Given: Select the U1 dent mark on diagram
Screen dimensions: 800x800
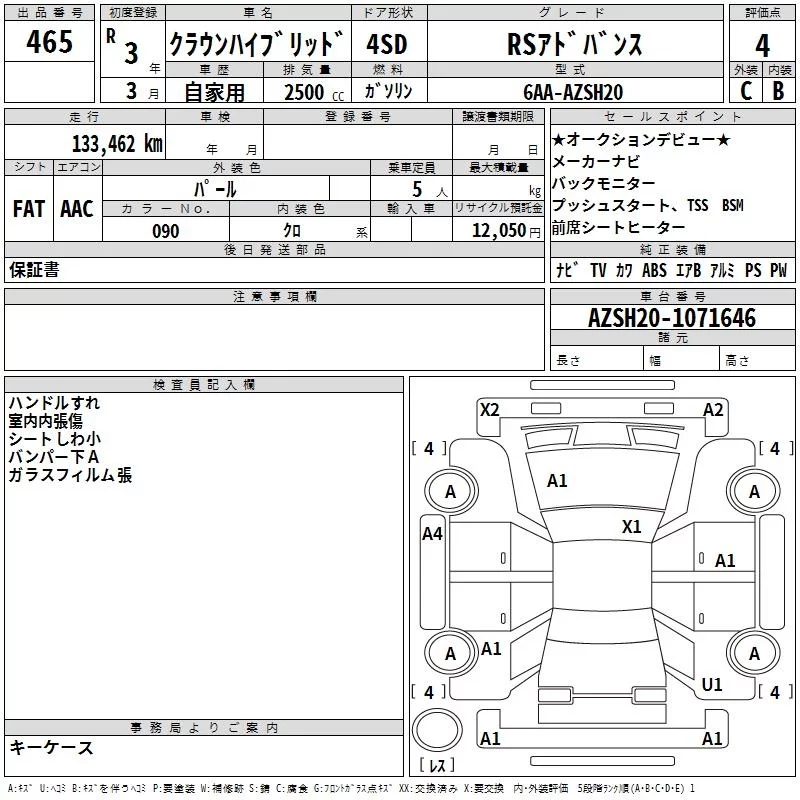Looking at the screenshot, I should coord(712,685).
